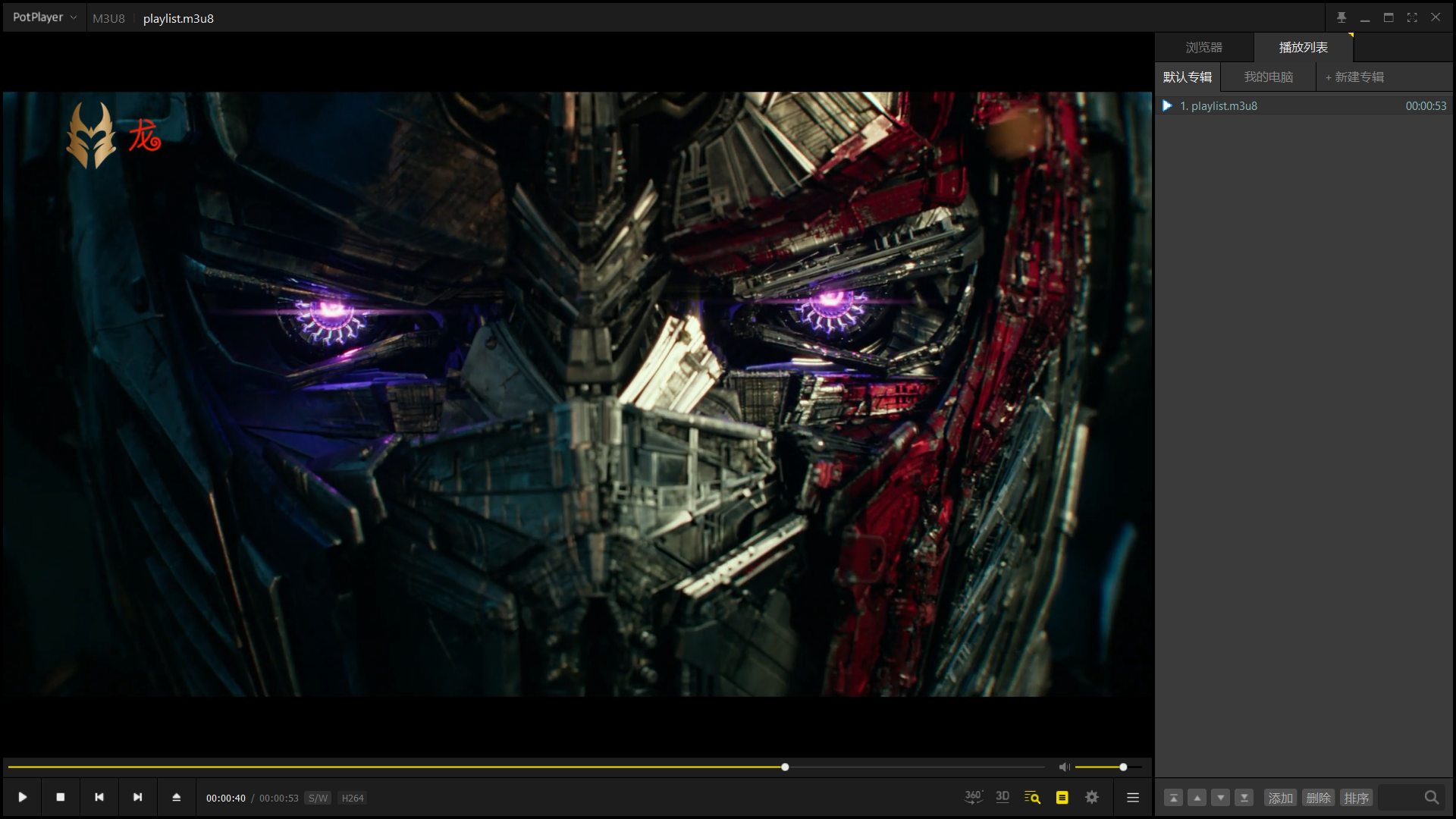
Task: Start playback with the play button
Action: coord(23,797)
